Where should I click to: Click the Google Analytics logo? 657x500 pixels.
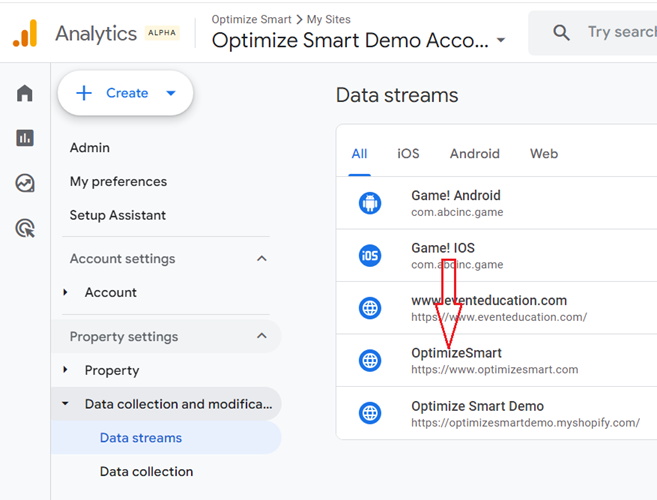[x=25, y=33]
